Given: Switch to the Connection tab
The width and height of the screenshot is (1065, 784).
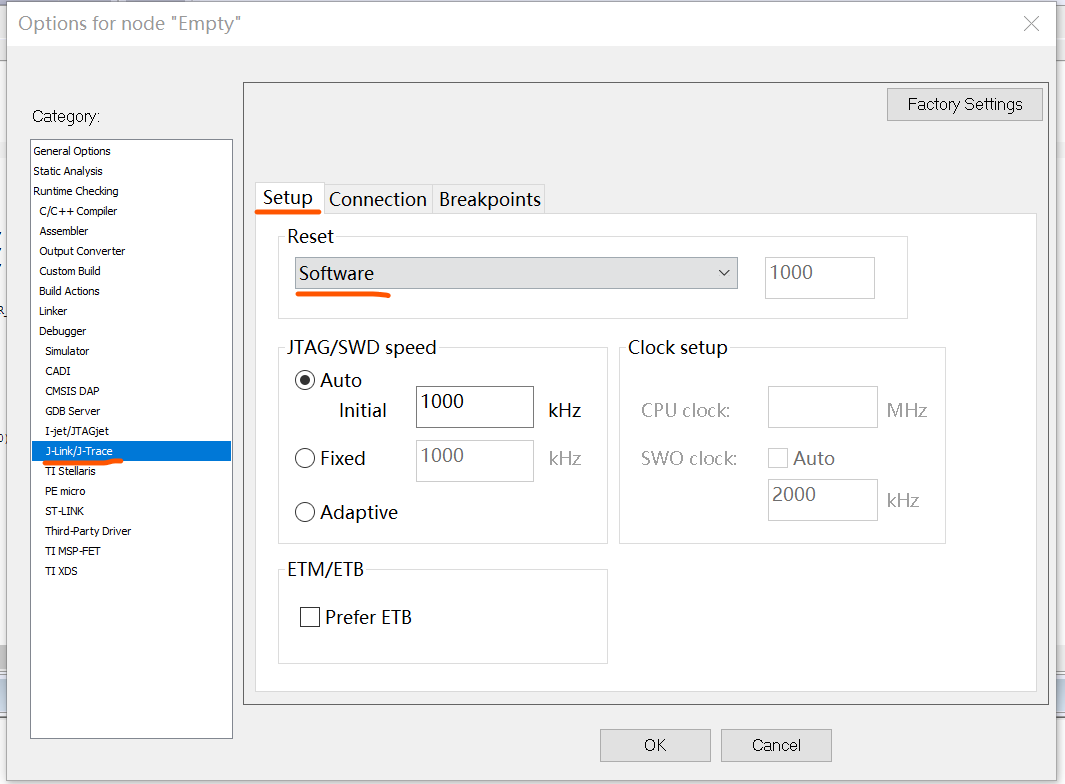Looking at the screenshot, I should click(x=378, y=199).
